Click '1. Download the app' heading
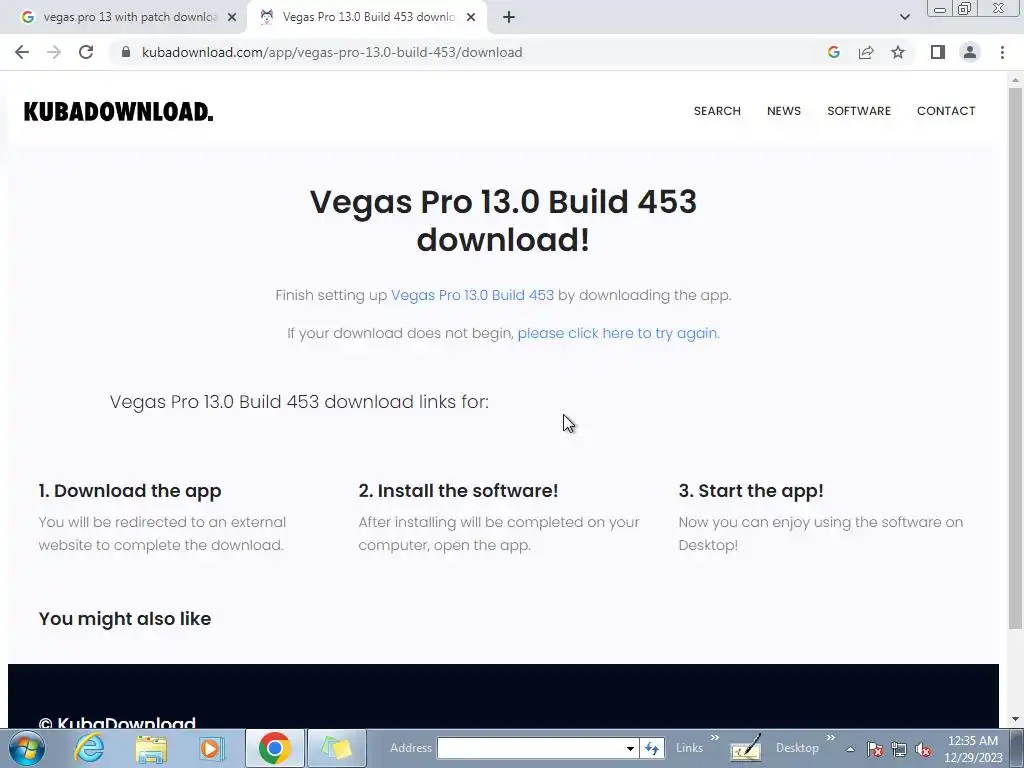Viewport: 1024px width, 768px height. pos(130,490)
